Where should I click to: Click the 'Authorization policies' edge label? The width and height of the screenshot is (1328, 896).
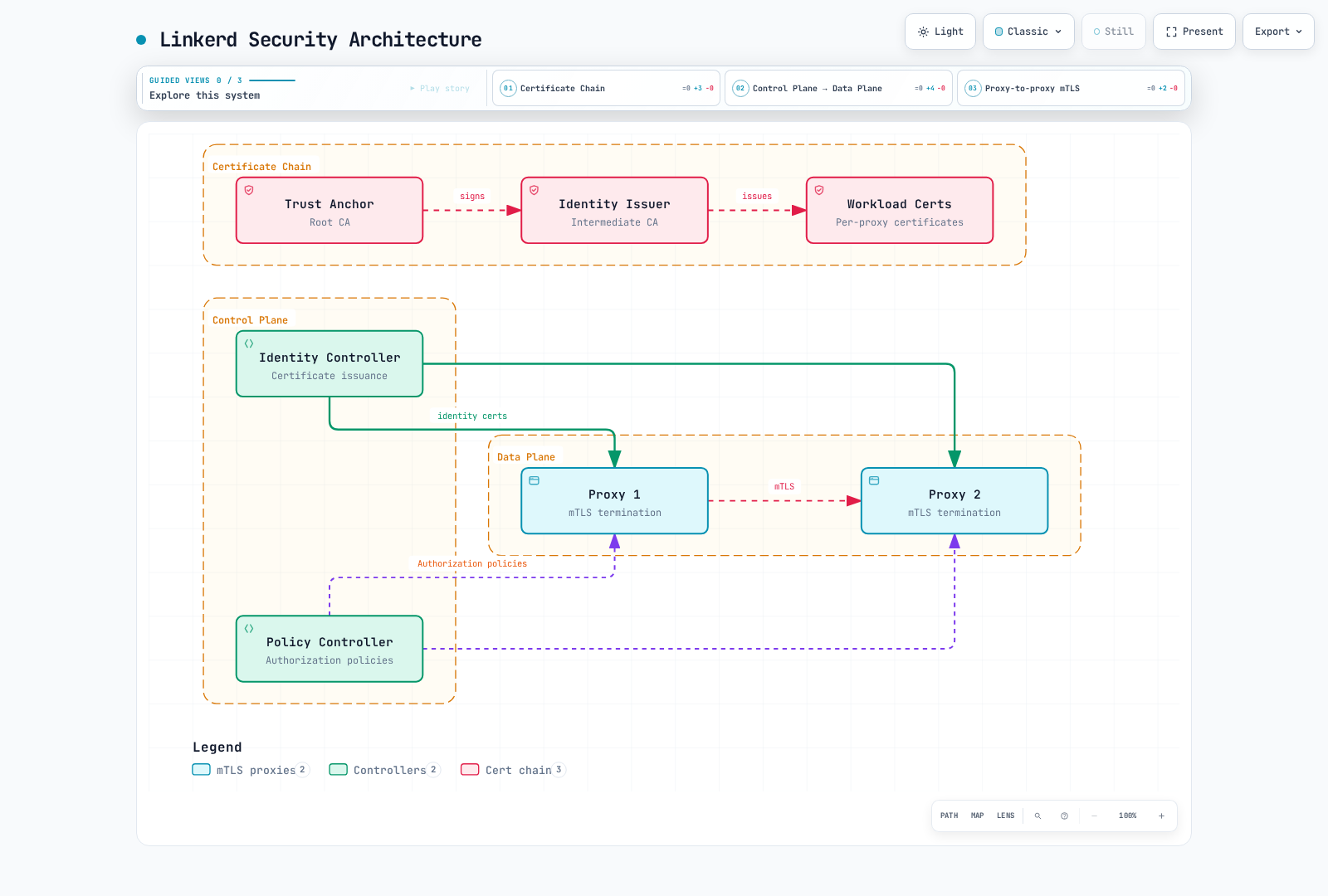(x=472, y=563)
